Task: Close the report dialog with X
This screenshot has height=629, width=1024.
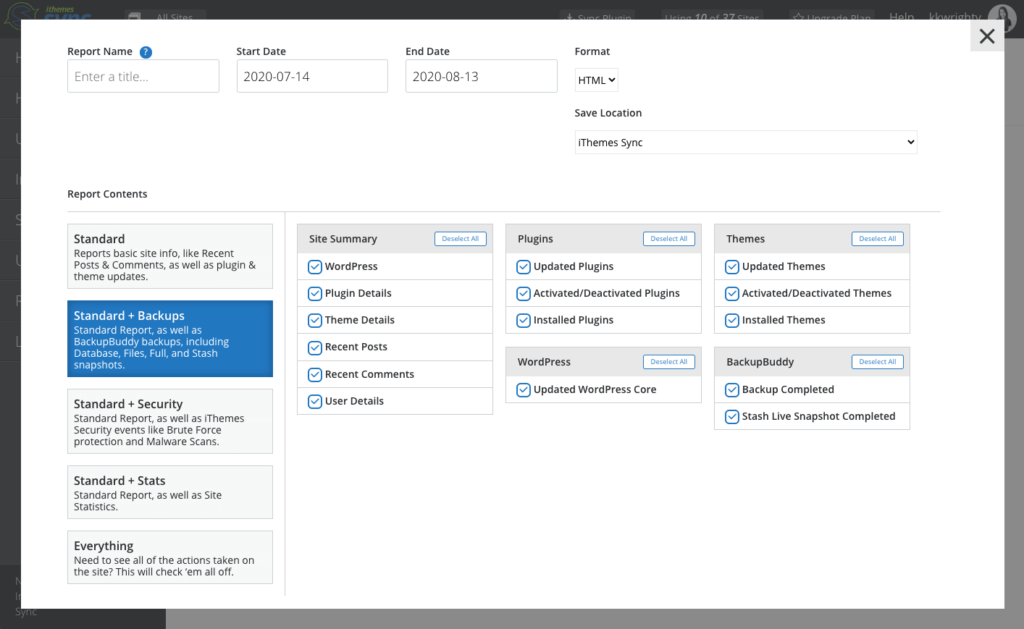Action: [987, 36]
